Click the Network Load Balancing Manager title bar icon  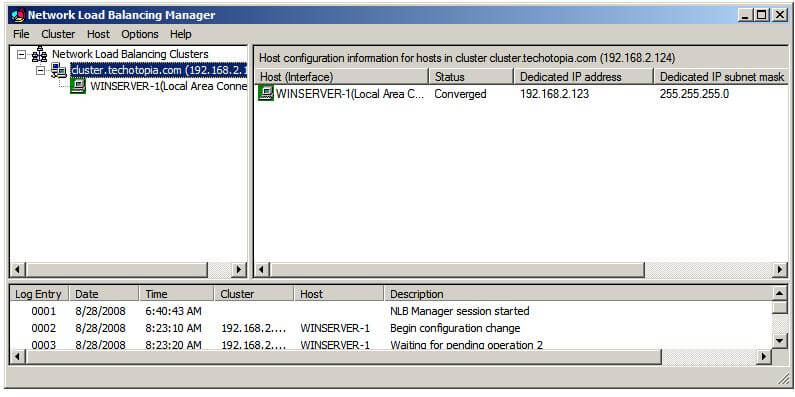tap(17, 15)
